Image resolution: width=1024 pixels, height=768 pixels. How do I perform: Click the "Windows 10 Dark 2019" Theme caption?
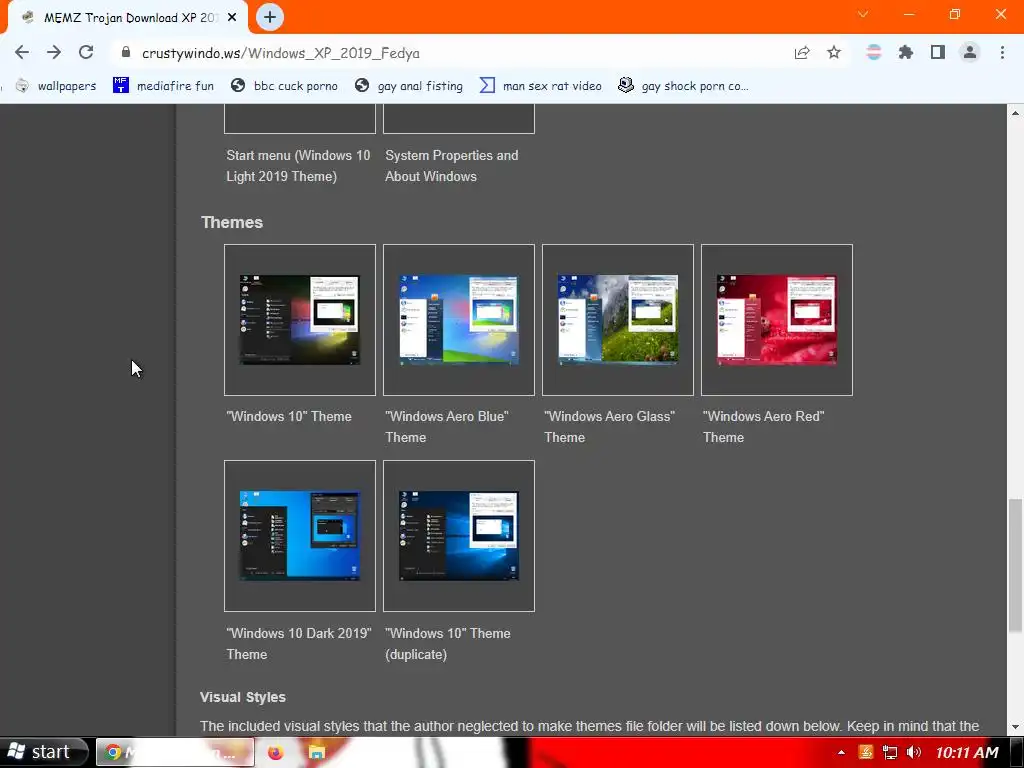[x=298, y=644]
